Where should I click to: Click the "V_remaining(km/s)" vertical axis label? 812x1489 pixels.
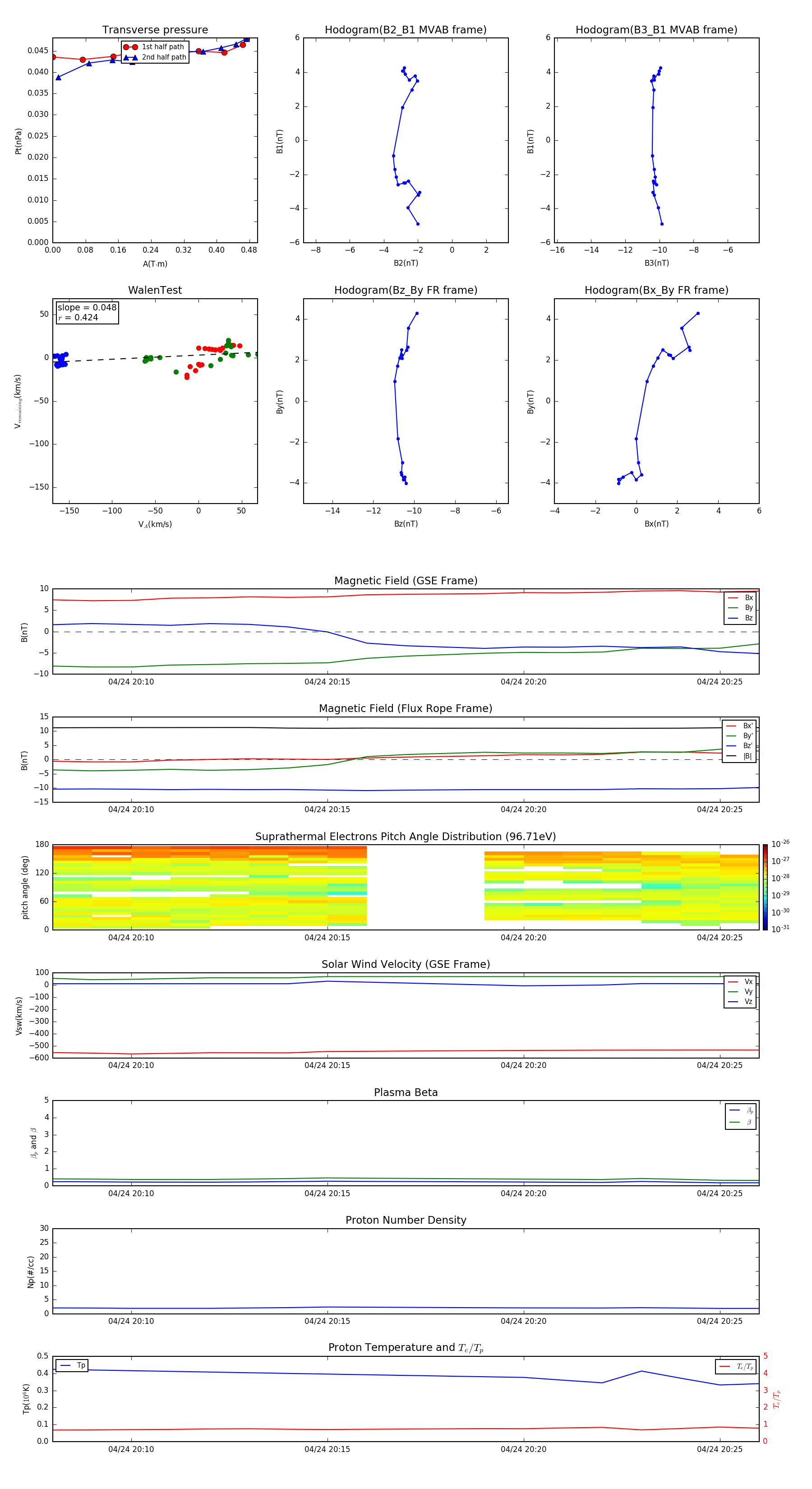pos(18,402)
